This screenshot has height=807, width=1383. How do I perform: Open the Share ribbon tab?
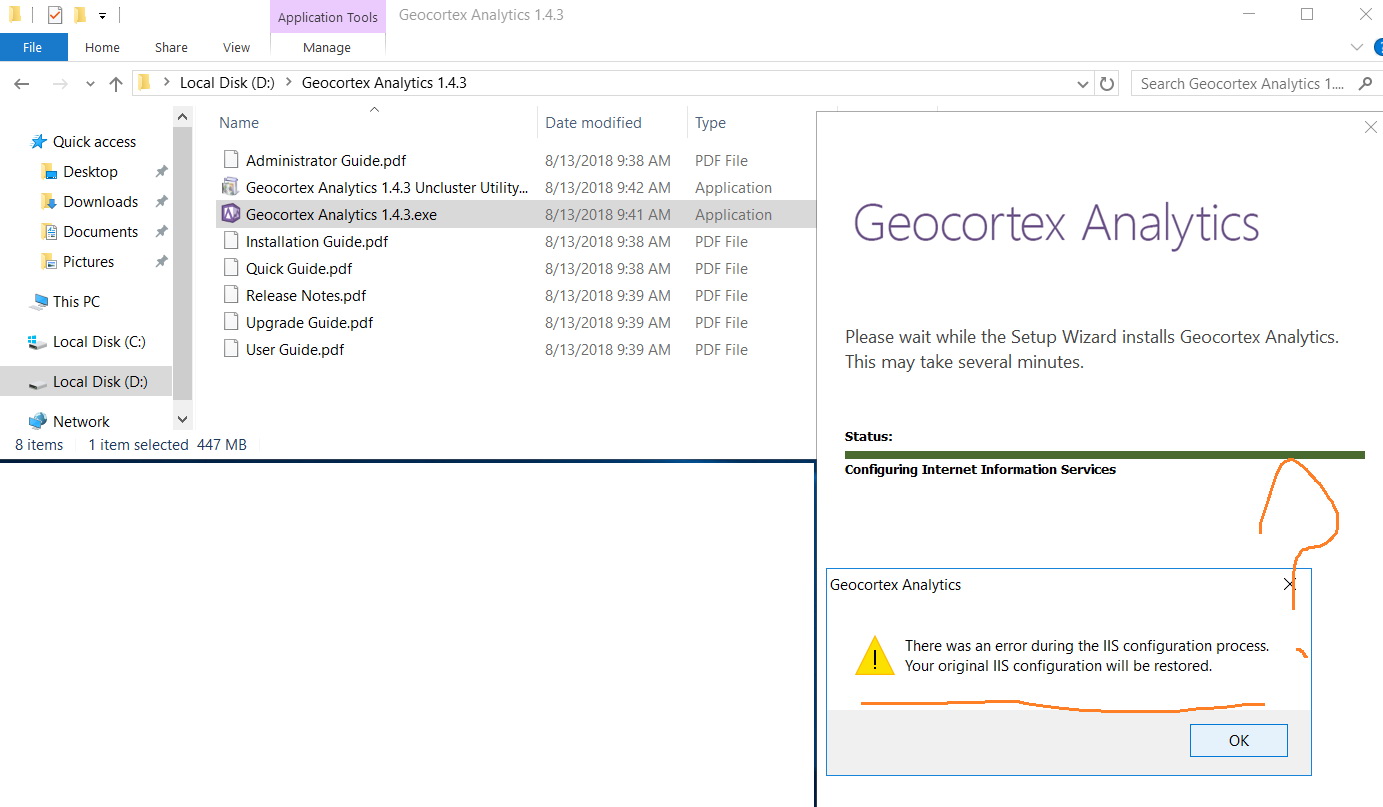tap(171, 47)
